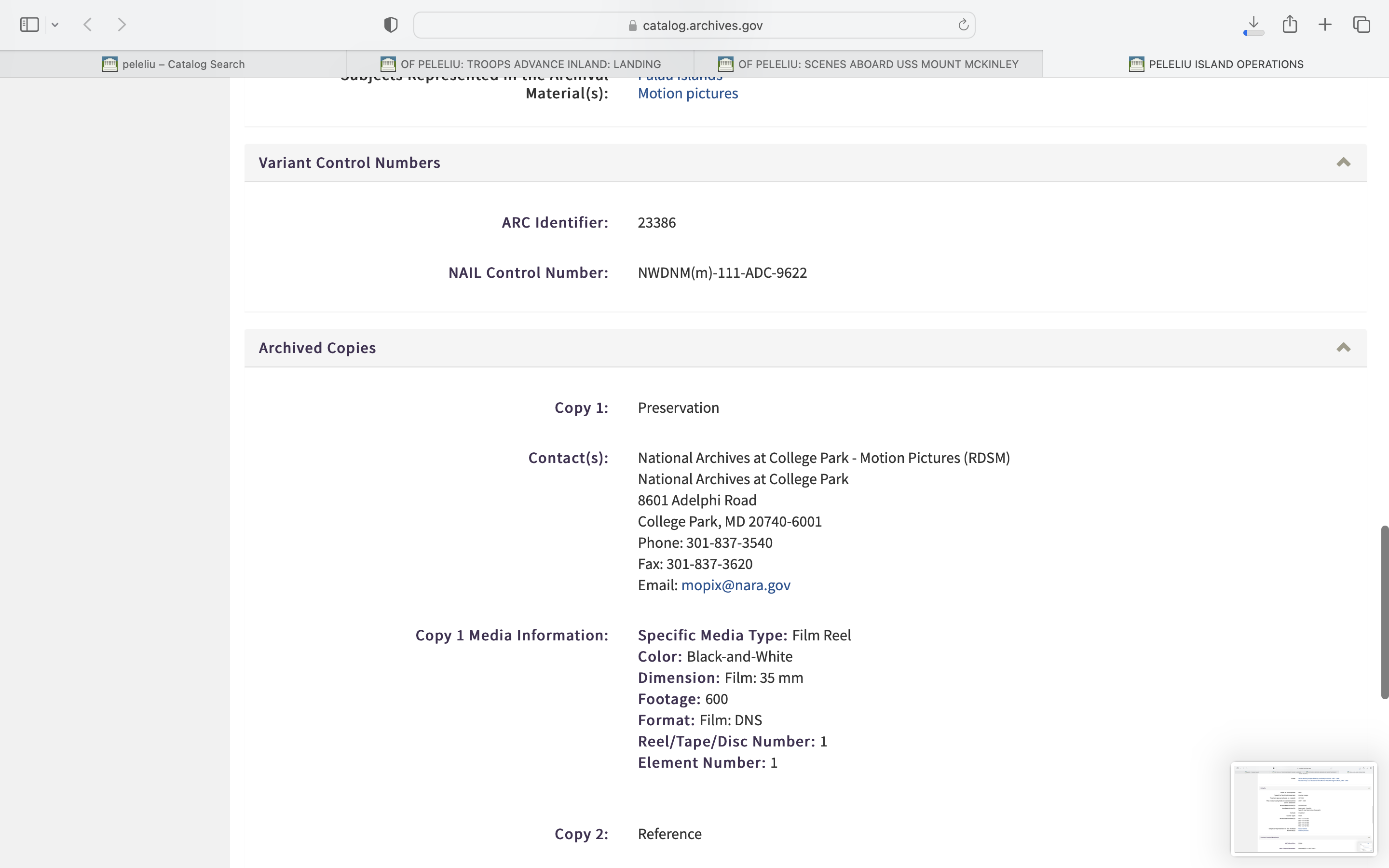1389x868 pixels.
Task: Click the page vertical scrollbar thumb
Action: (x=1384, y=611)
